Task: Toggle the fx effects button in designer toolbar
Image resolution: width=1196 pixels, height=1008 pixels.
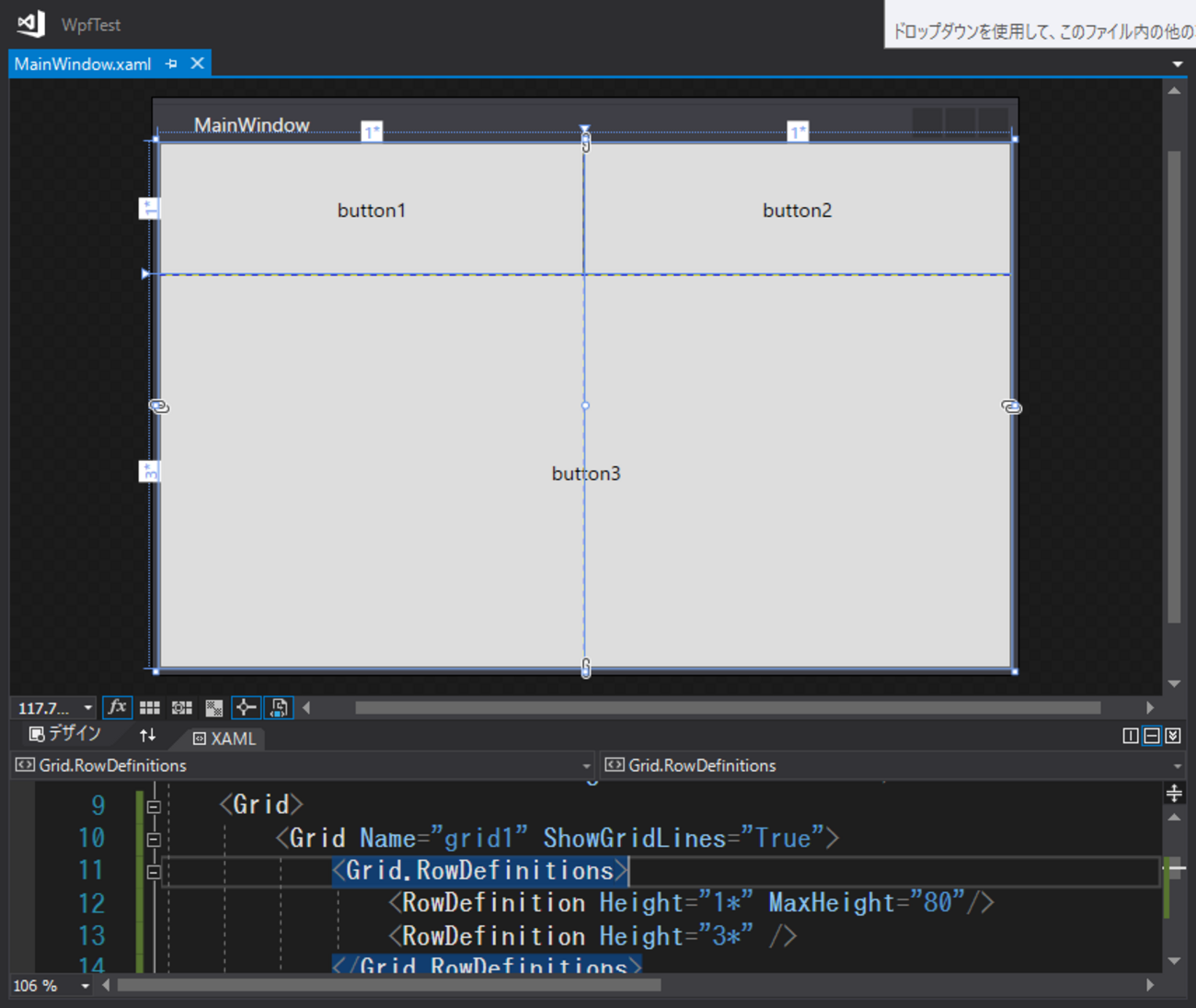Action: click(x=117, y=707)
